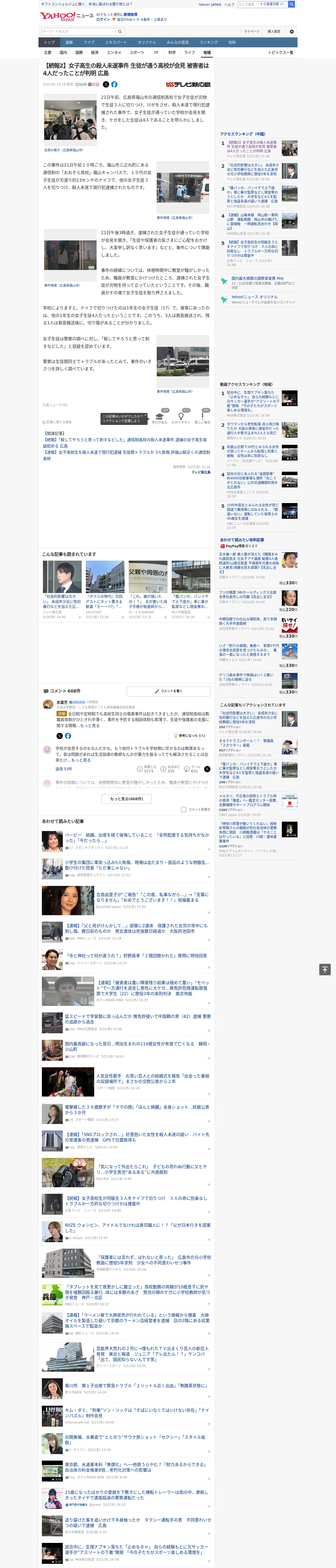
Task: Select the トップ main navigation tab
Action: click(x=49, y=43)
